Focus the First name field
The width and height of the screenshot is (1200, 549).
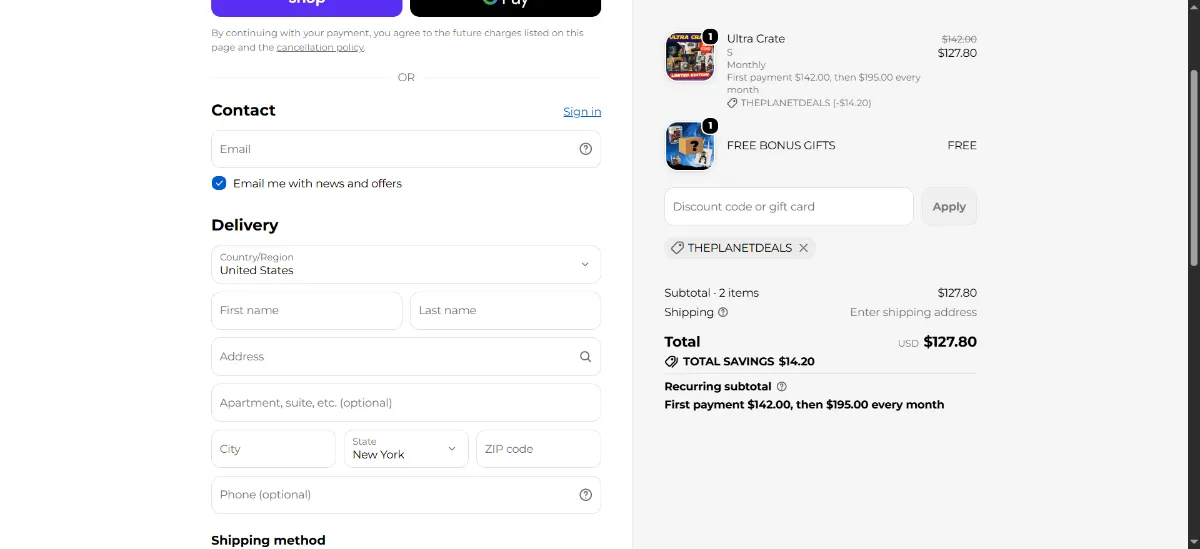(x=307, y=310)
